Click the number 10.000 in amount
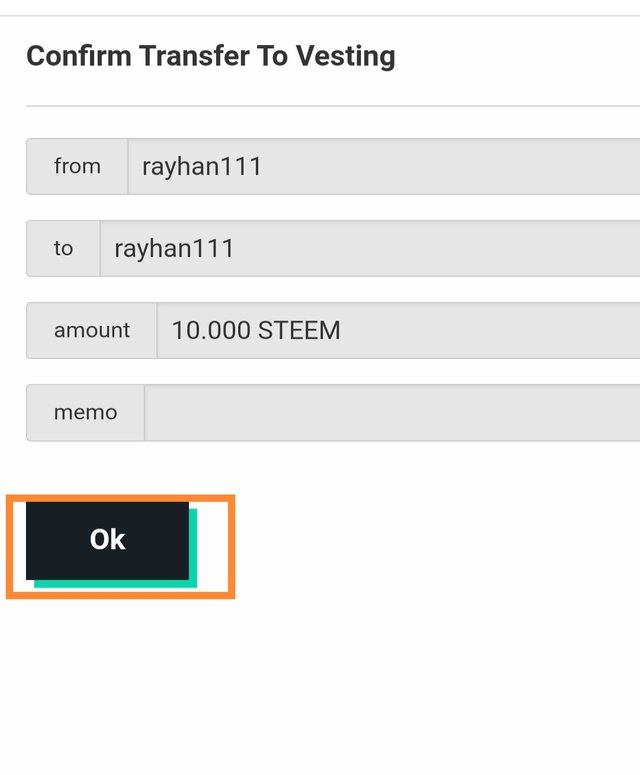Viewport: 640px width, 775px height. 211,331
